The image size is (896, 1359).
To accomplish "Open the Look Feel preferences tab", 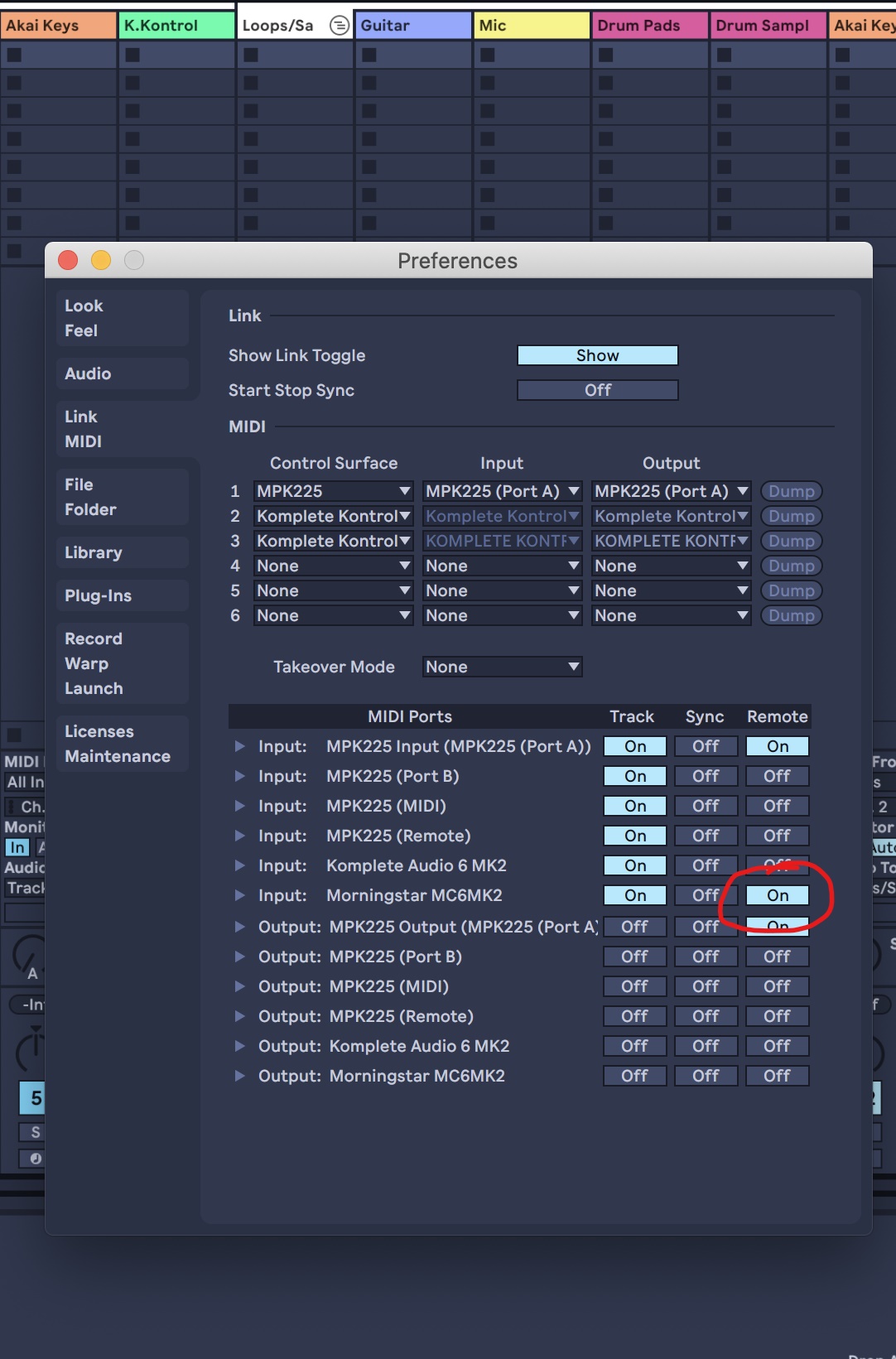I will [123, 318].
